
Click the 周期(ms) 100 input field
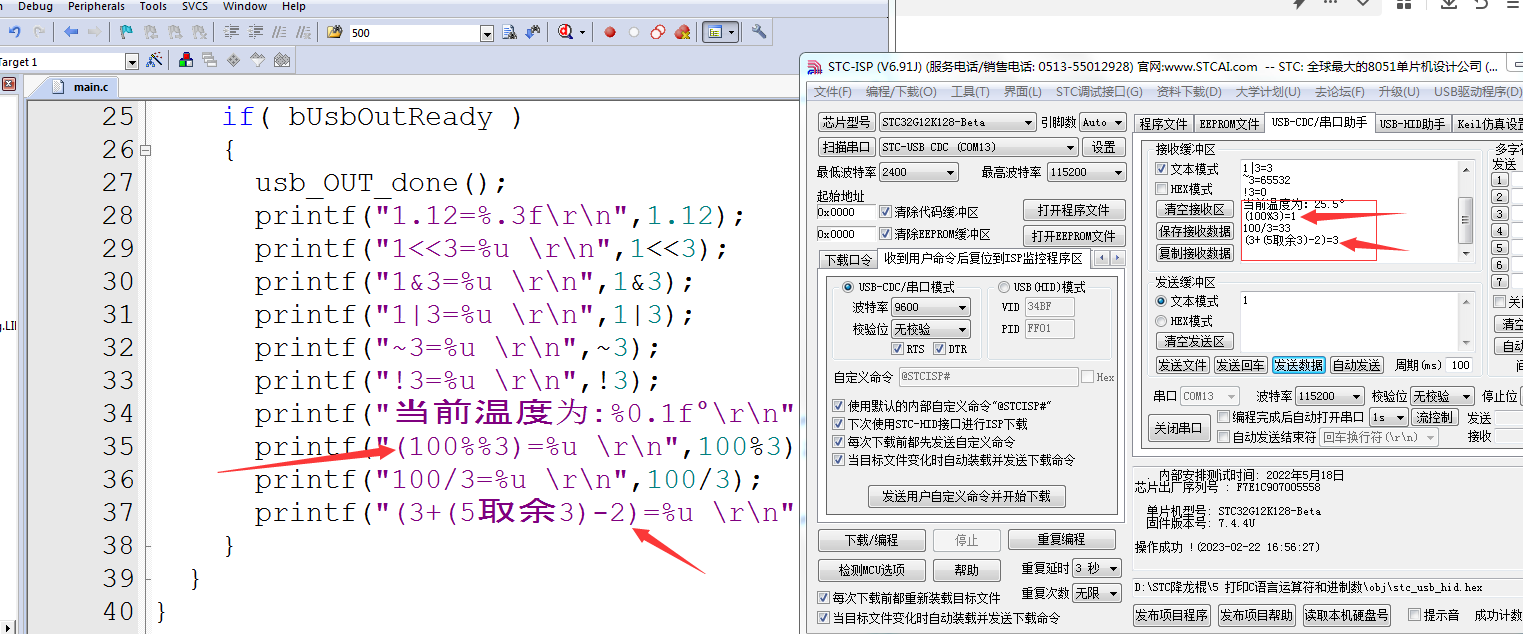(x=1460, y=365)
